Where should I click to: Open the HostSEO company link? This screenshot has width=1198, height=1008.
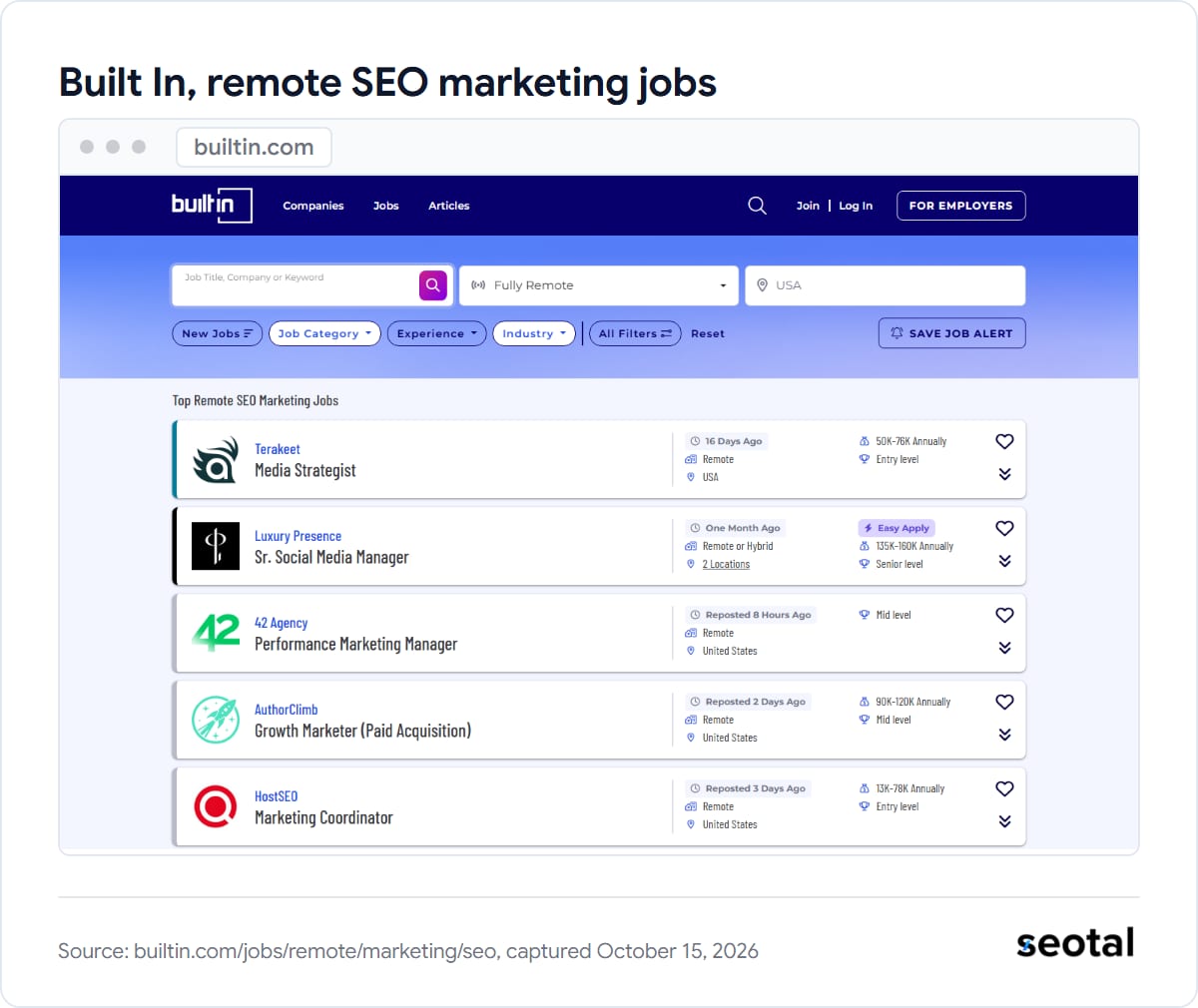(276, 796)
